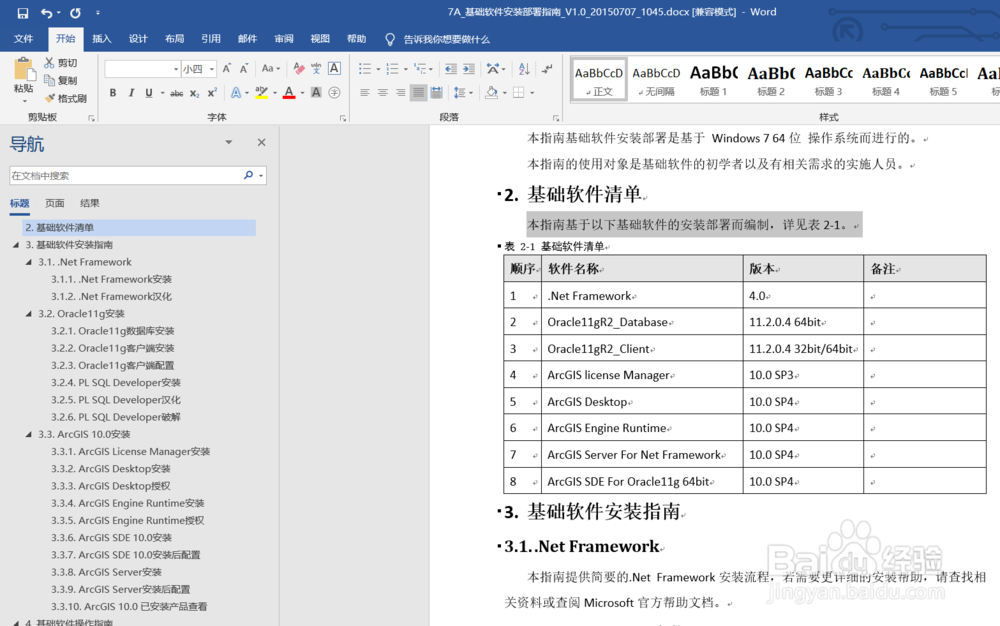1000x626 pixels.
Task: Switch to the 布局 ribbon tab
Action: coord(175,39)
